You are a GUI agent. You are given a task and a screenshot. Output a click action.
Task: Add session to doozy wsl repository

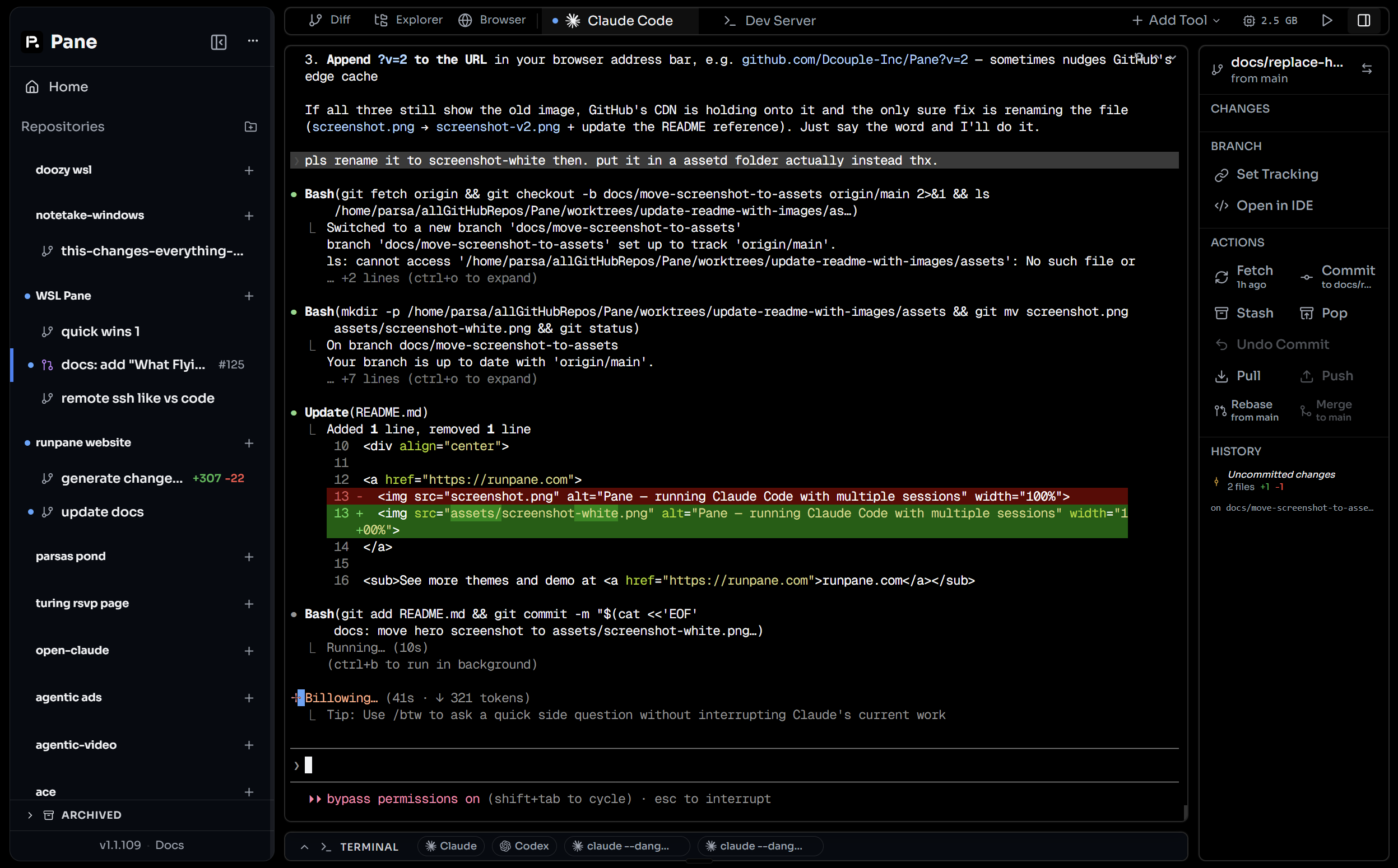click(x=249, y=170)
